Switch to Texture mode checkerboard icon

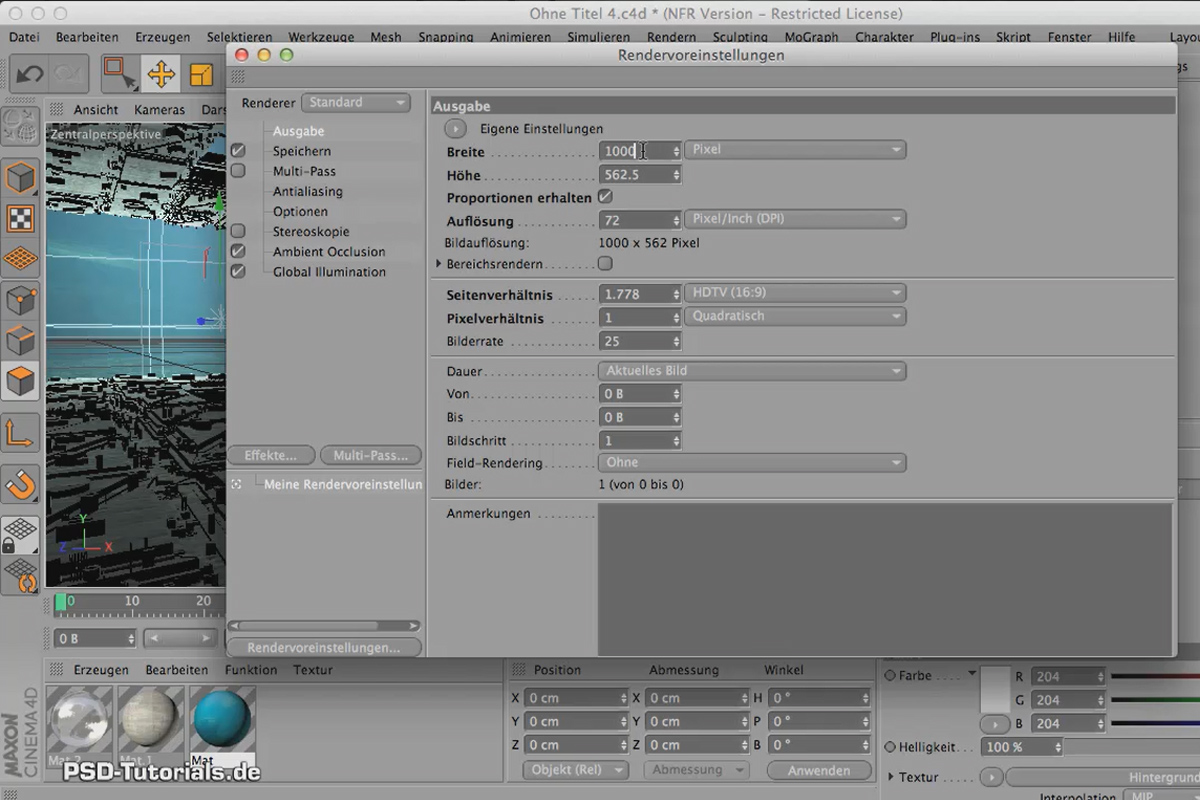[21, 219]
